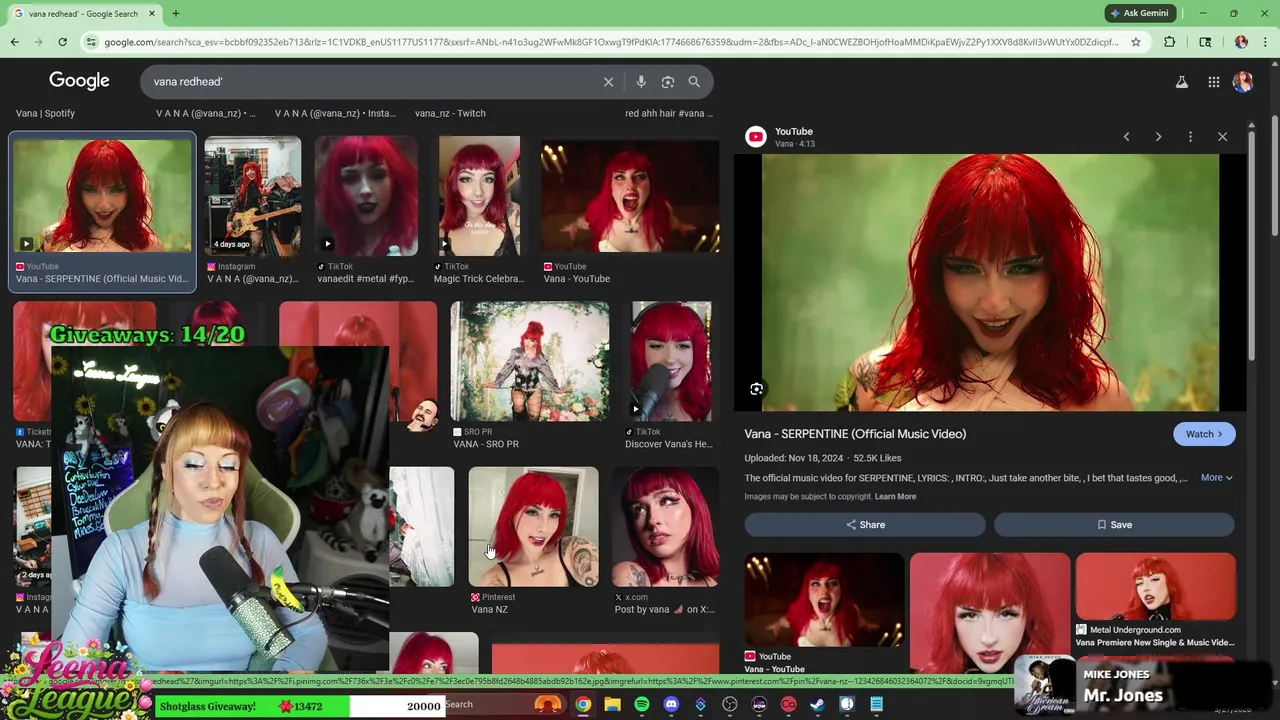Open Notepad from the taskbar
1280x720 pixels.
coord(876,705)
